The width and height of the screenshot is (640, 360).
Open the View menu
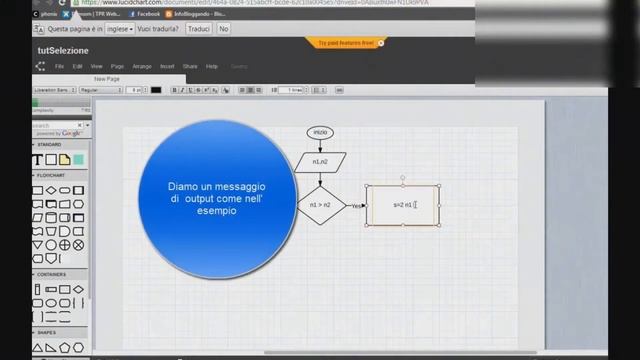pyautogui.click(x=96, y=66)
